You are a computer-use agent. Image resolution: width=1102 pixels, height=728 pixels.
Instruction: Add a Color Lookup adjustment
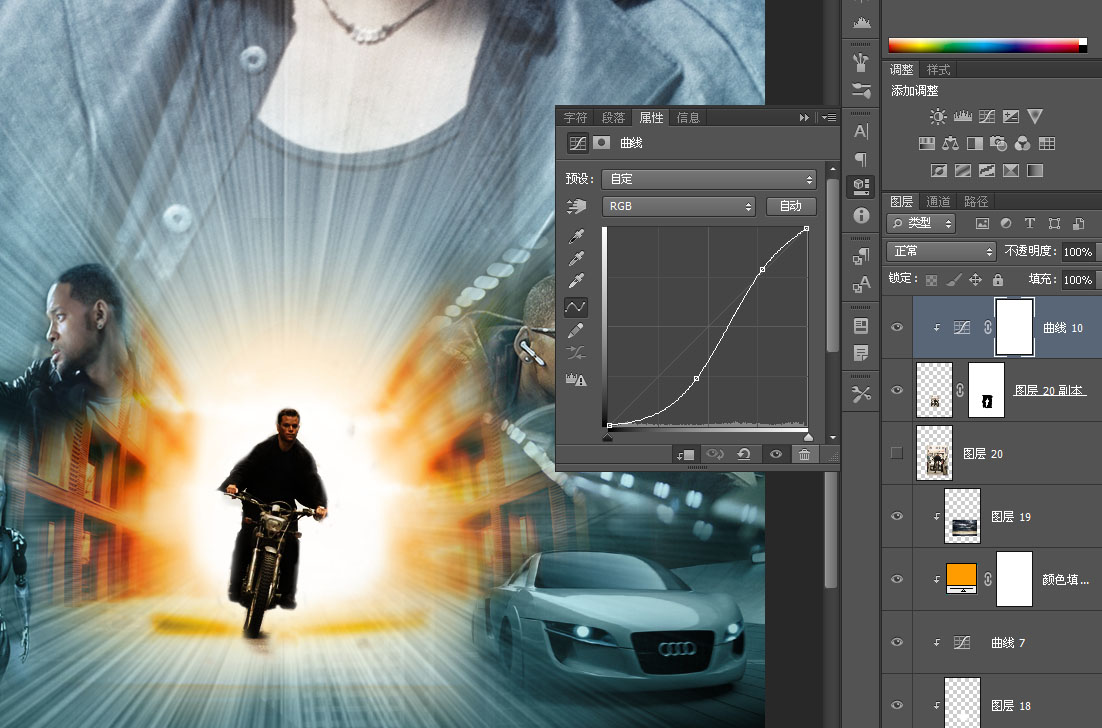tap(1046, 143)
